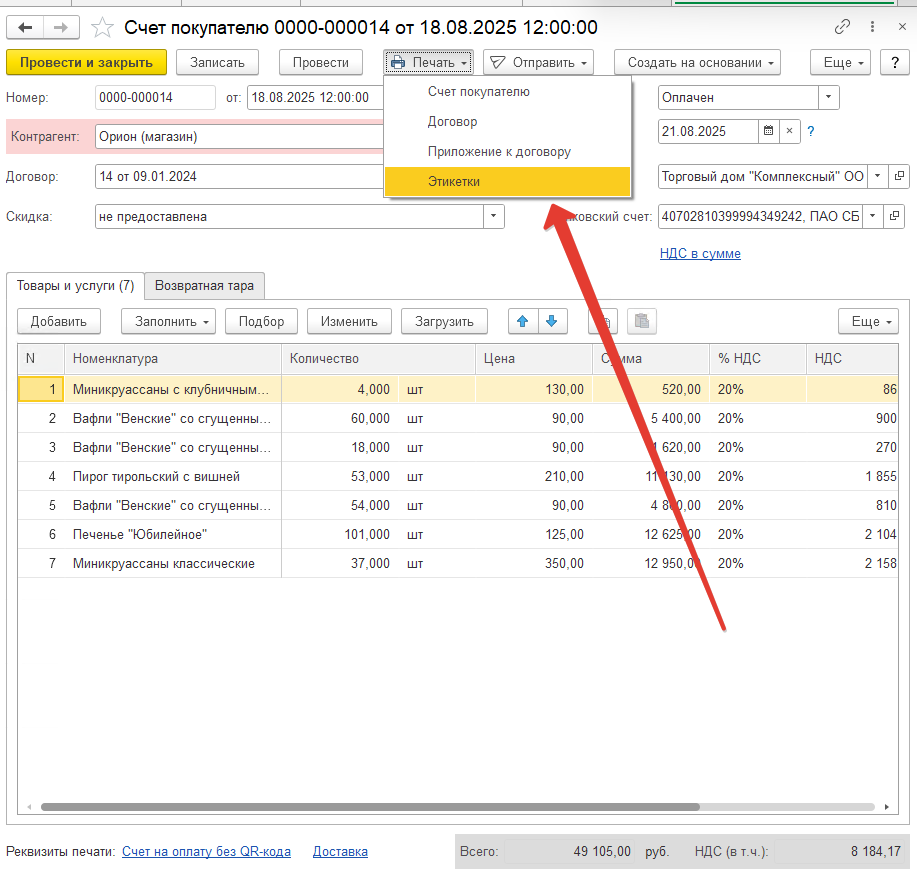The image size is (917, 876).
Task: Clear the 21.08.2025 date field
Action: click(x=790, y=131)
